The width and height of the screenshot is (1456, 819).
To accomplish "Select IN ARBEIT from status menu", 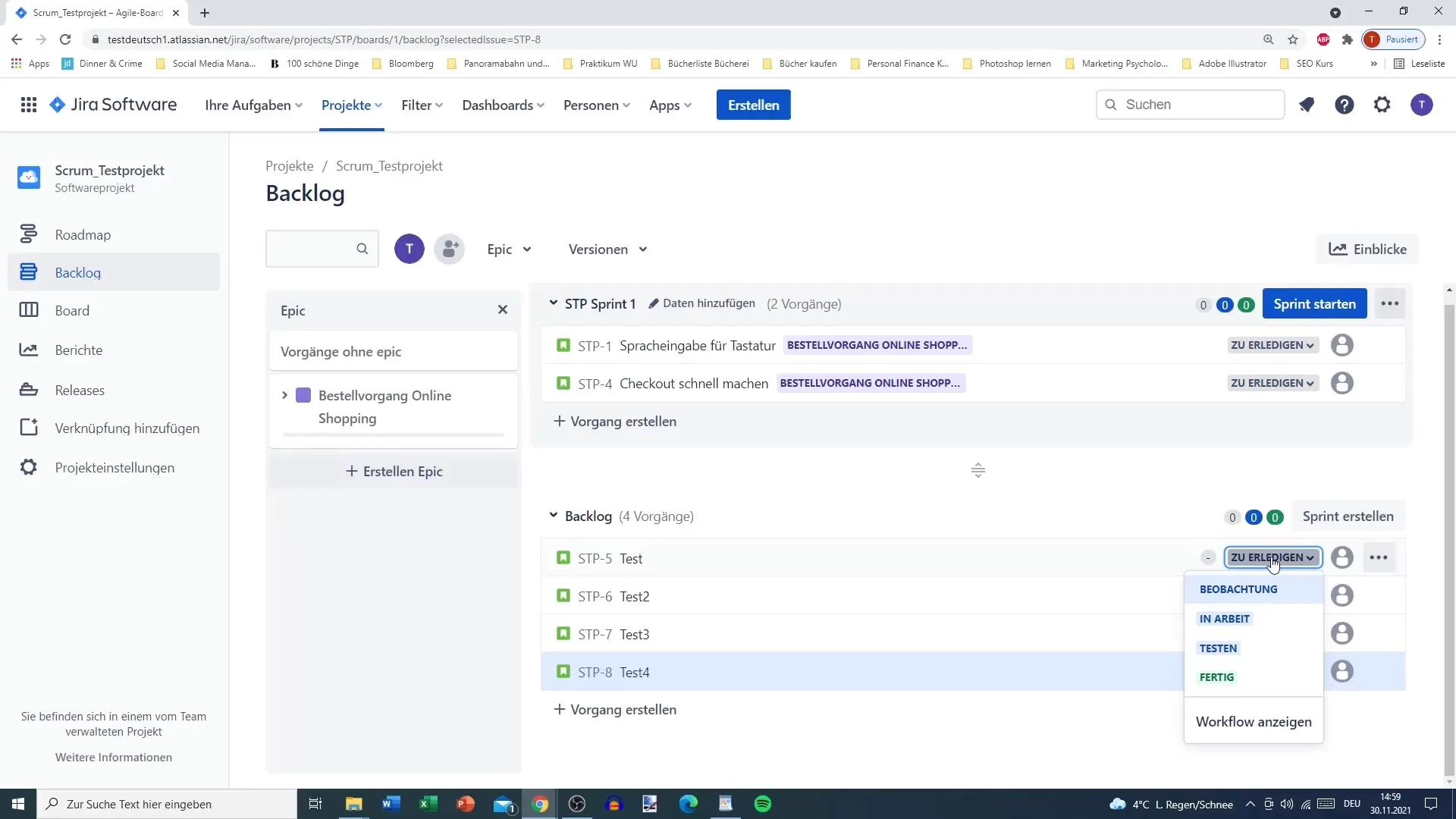I will pyautogui.click(x=1224, y=618).
